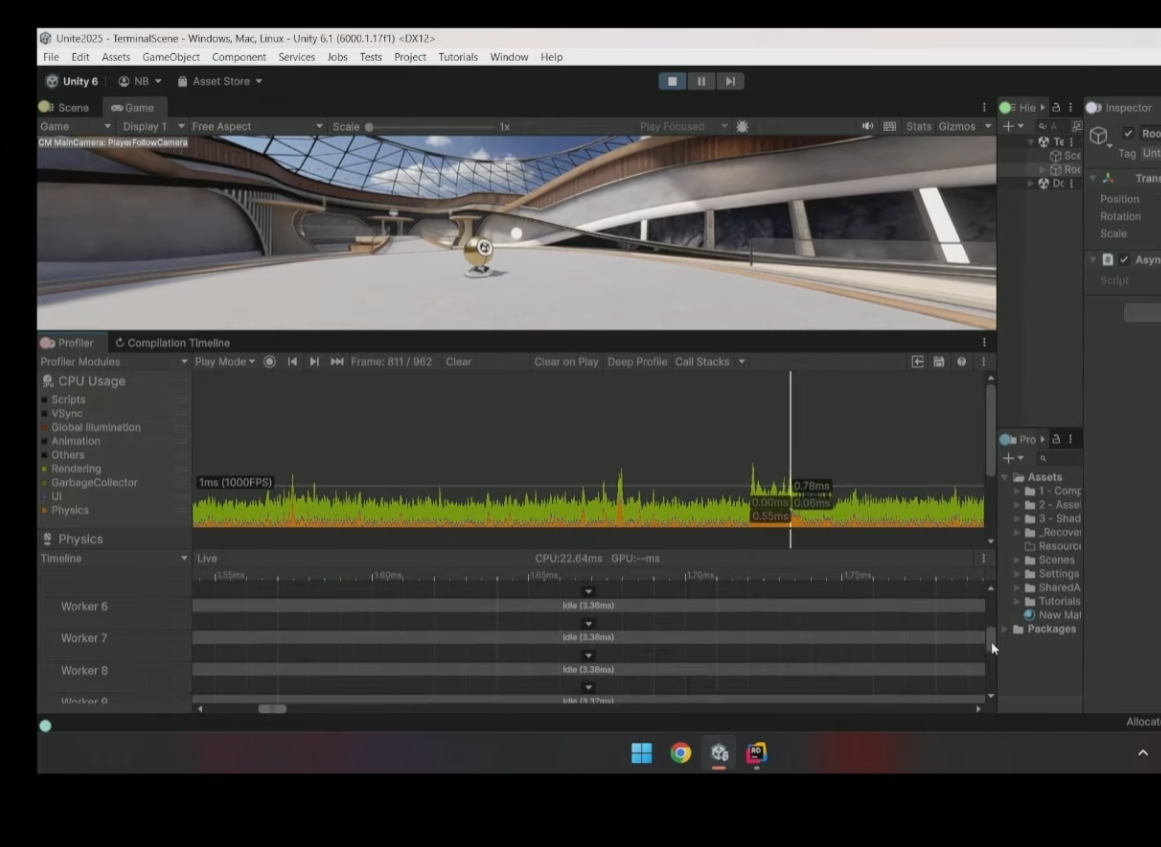1161x847 pixels.
Task: Click the Async script component icon
Action: (1108, 259)
